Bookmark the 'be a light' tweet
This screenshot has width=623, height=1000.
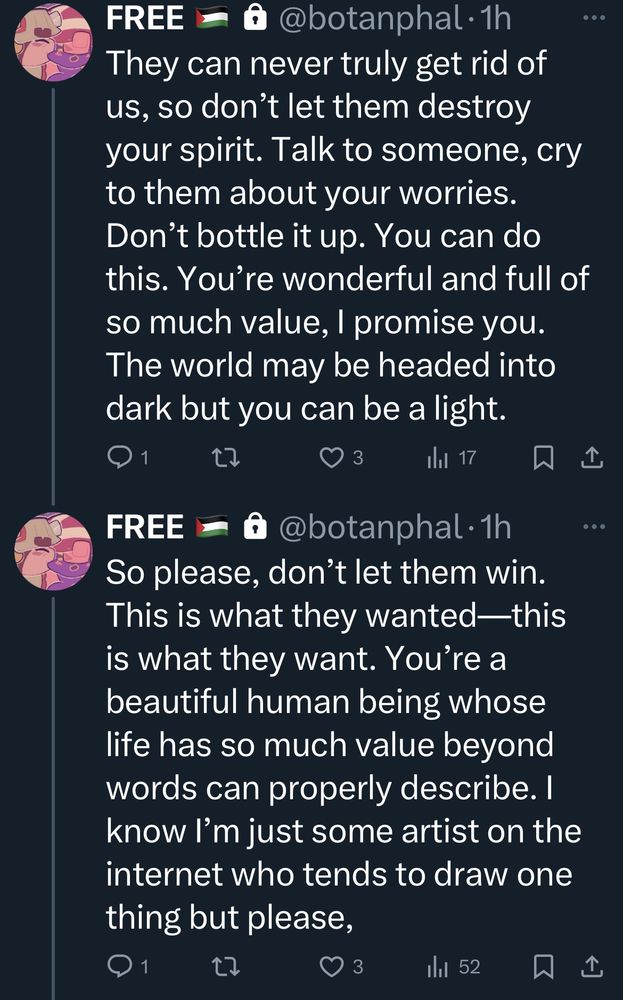tap(543, 459)
